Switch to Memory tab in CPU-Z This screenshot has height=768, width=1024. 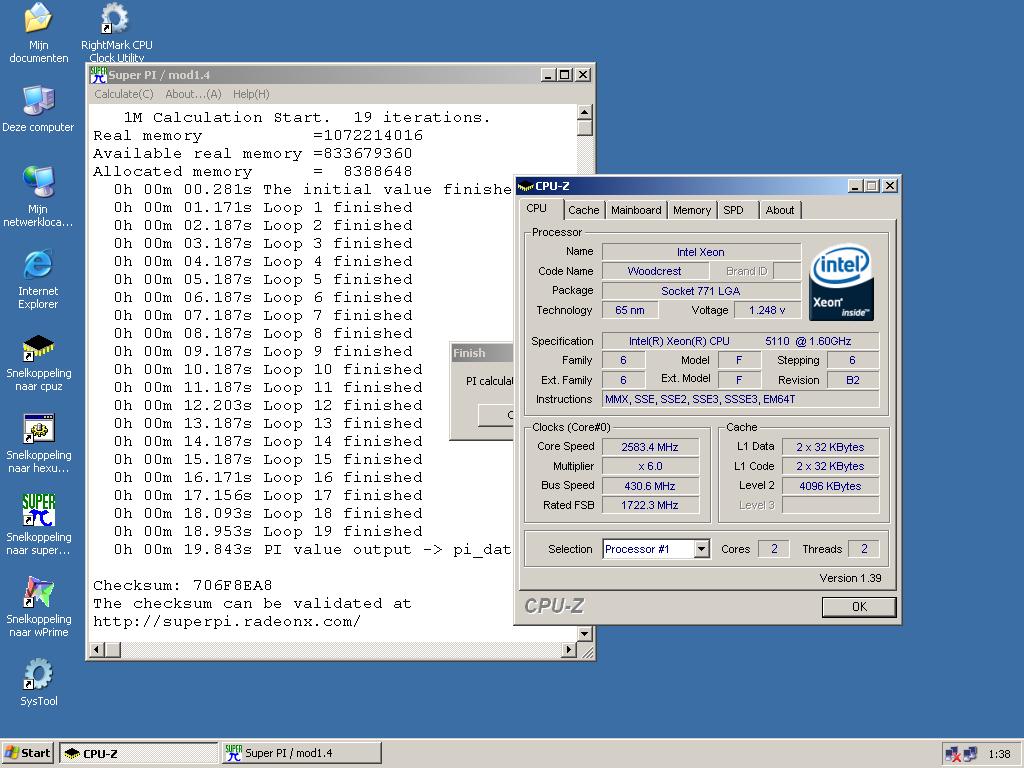692,210
